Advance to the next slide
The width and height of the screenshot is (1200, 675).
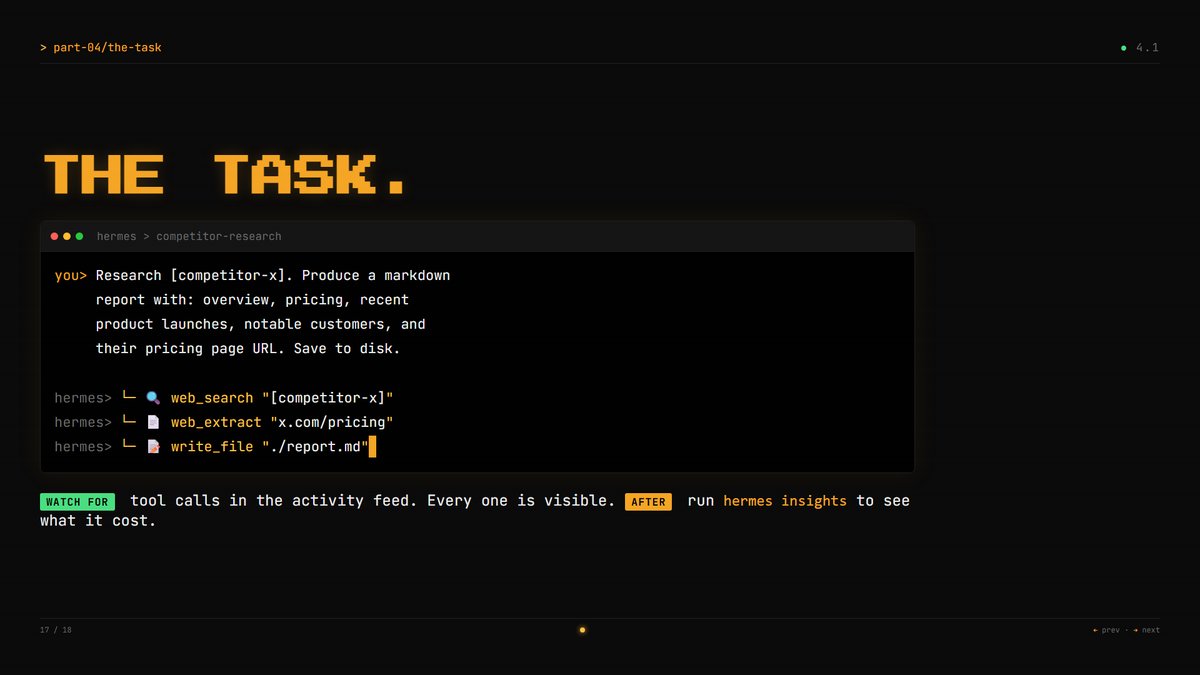tap(1147, 630)
